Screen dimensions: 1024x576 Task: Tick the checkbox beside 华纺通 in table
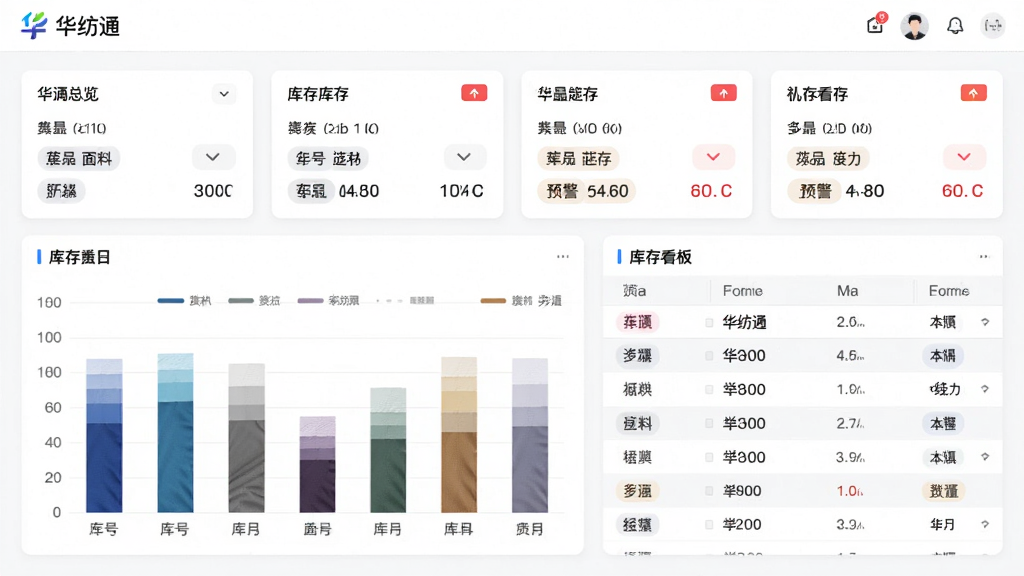(709, 323)
